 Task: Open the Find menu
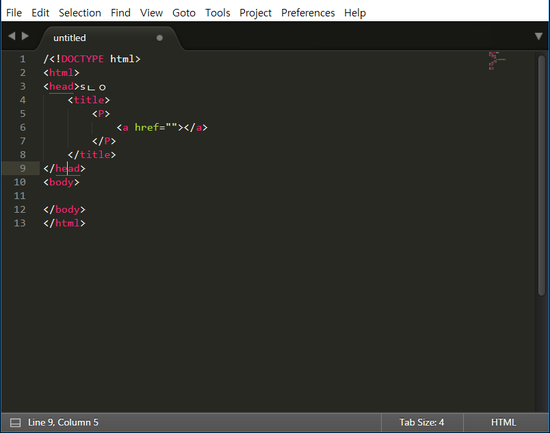pos(121,13)
